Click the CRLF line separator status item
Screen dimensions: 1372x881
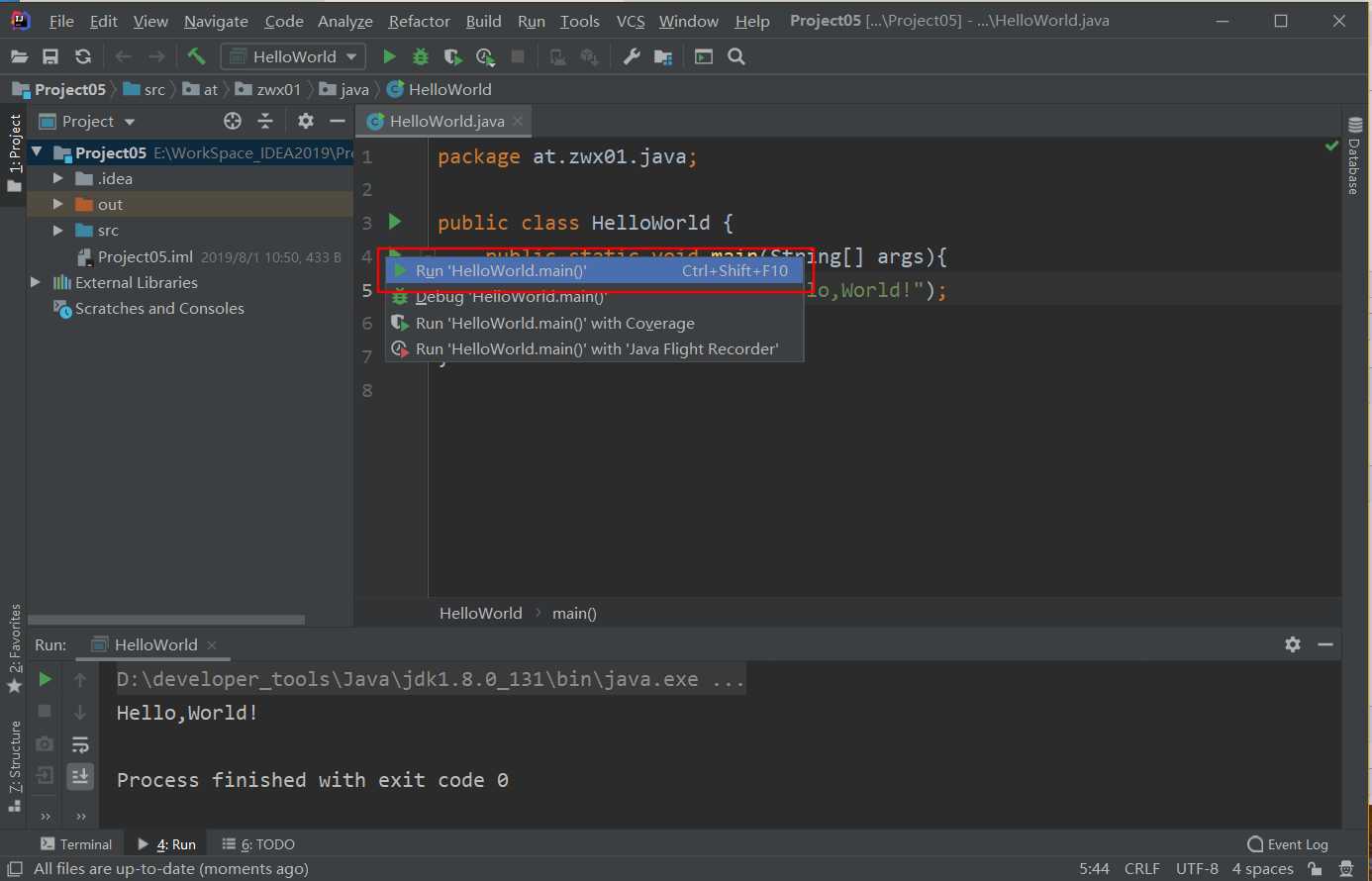tap(1141, 869)
